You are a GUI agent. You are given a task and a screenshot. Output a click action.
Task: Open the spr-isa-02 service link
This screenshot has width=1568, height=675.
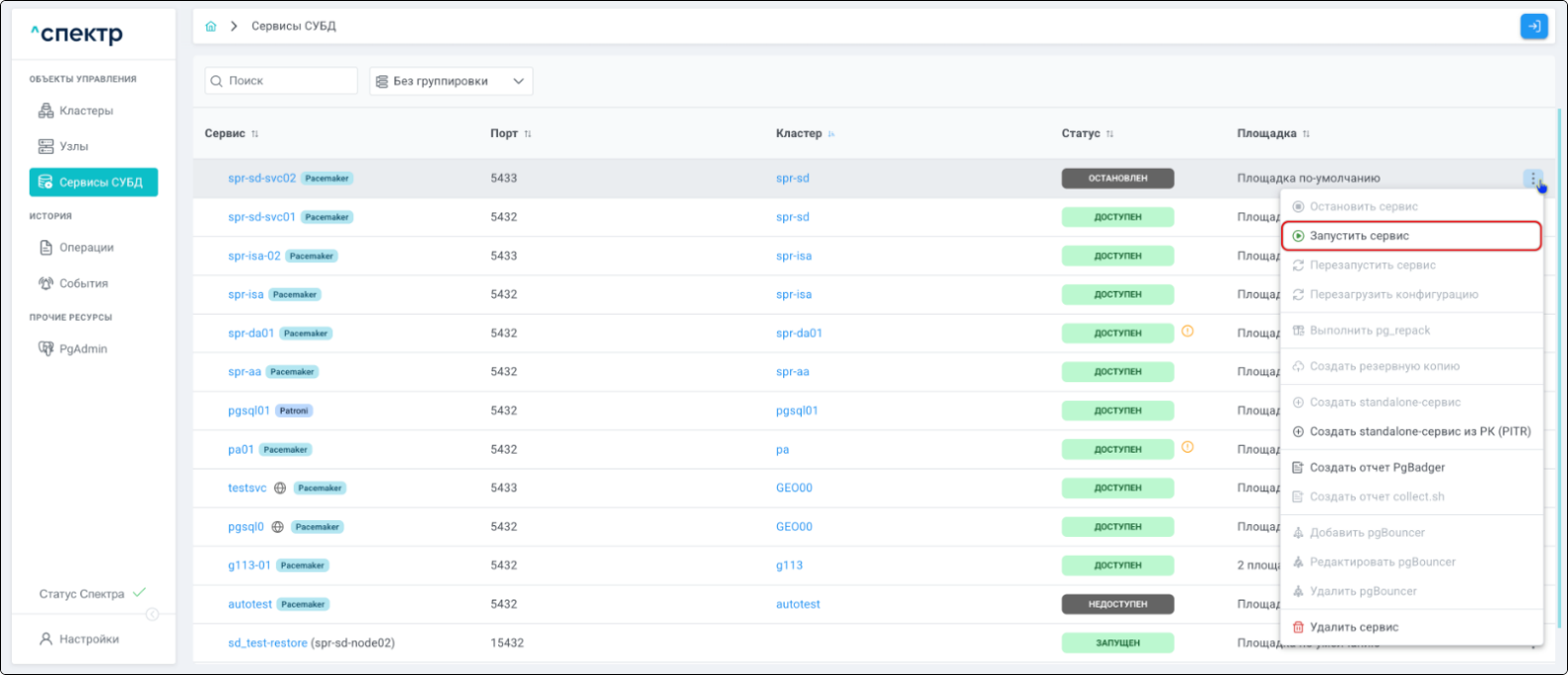[254, 256]
